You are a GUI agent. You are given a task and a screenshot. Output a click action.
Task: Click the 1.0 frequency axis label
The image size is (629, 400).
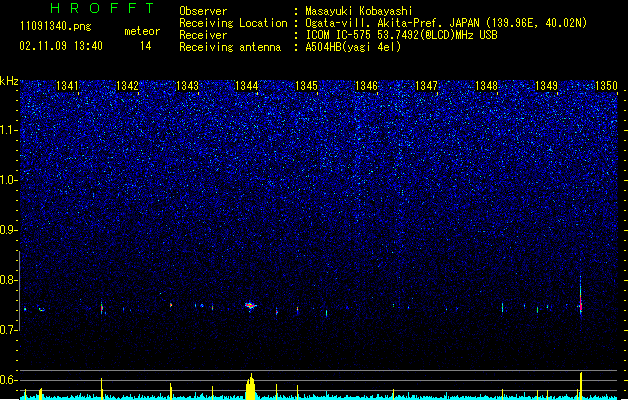point(8,180)
